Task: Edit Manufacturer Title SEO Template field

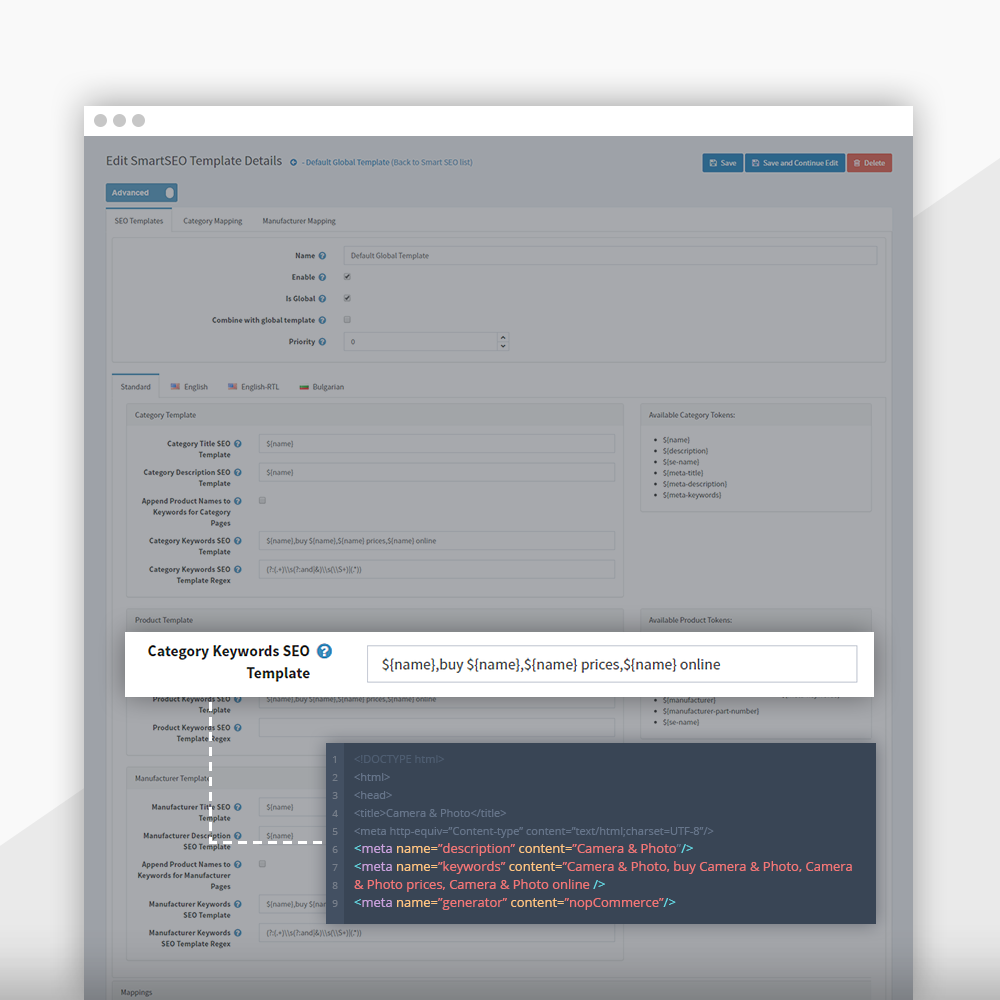Action: pos(293,807)
